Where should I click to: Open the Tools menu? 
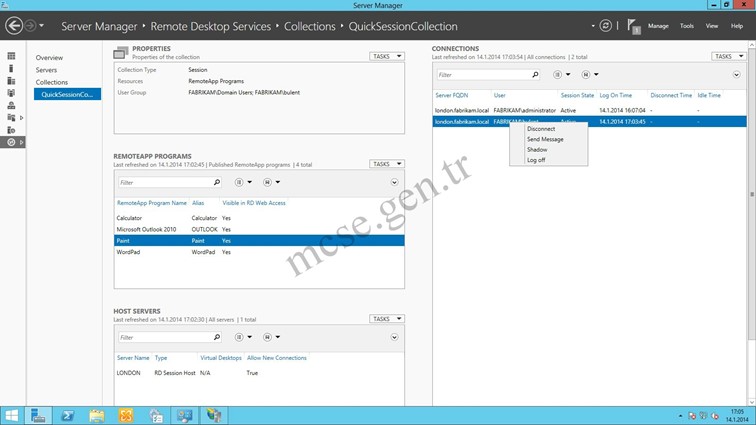687,26
